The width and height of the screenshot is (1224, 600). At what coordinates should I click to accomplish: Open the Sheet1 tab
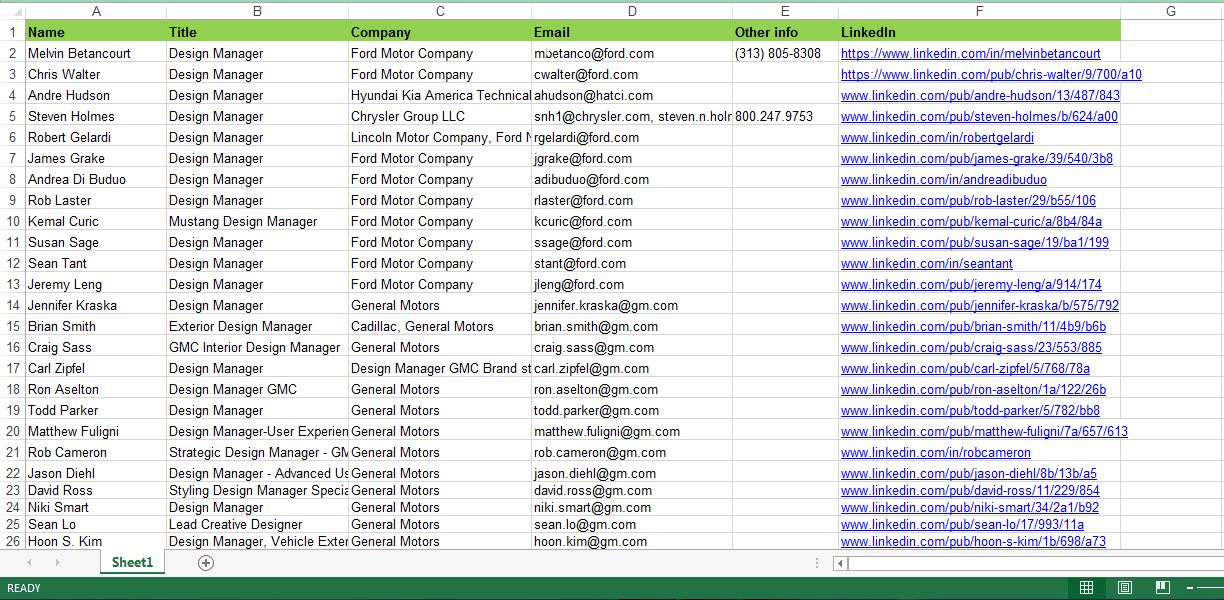(x=132, y=563)
